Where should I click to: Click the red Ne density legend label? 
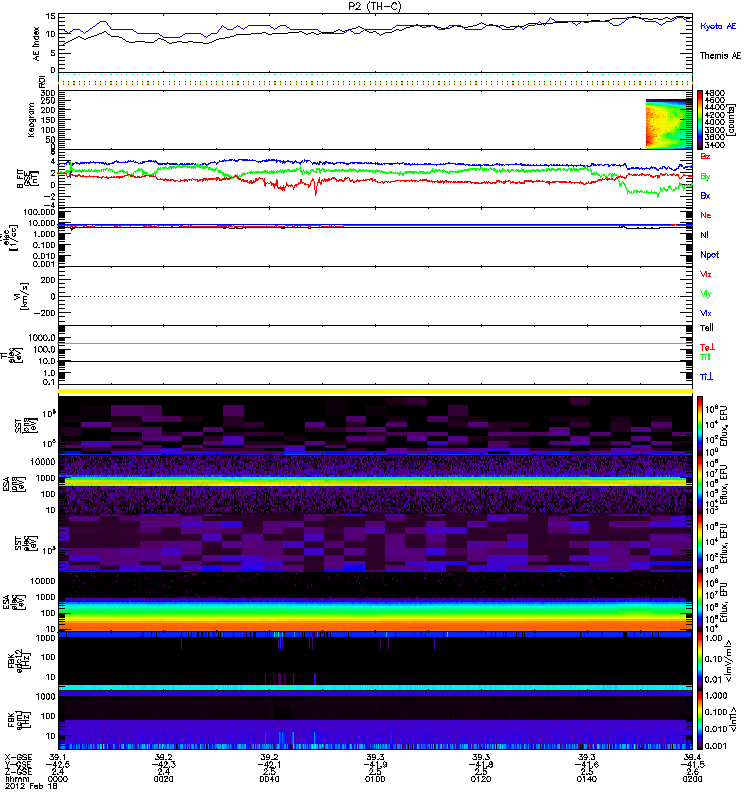coord(706,215)
